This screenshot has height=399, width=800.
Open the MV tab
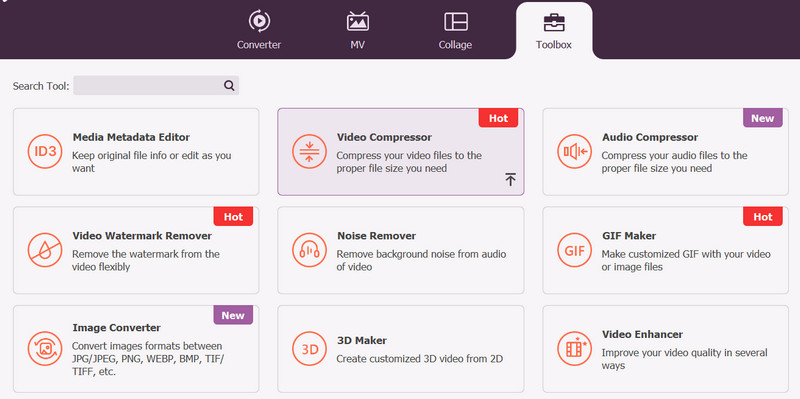pos(357,31)
